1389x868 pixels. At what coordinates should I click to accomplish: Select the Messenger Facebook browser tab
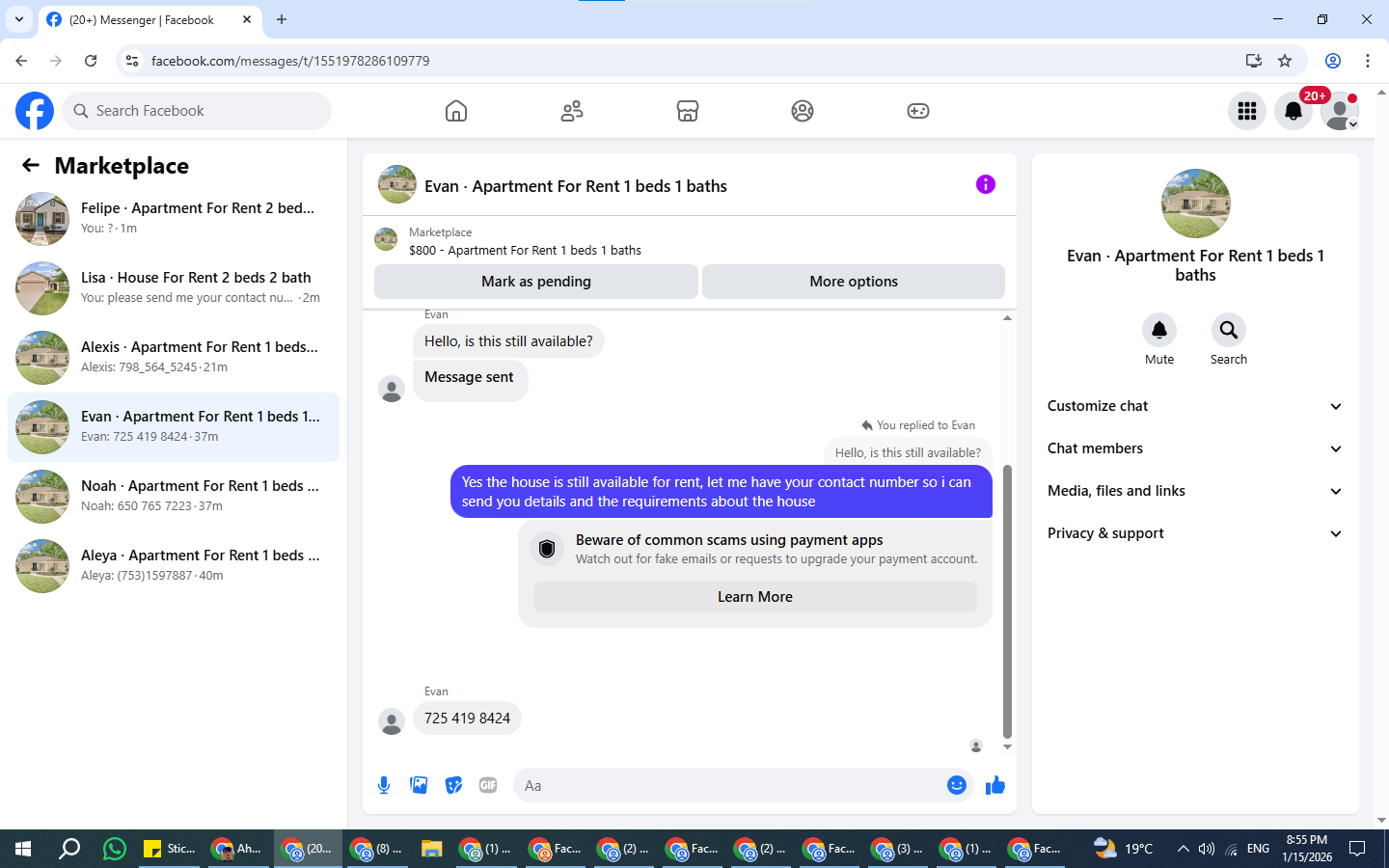point(150,20)
